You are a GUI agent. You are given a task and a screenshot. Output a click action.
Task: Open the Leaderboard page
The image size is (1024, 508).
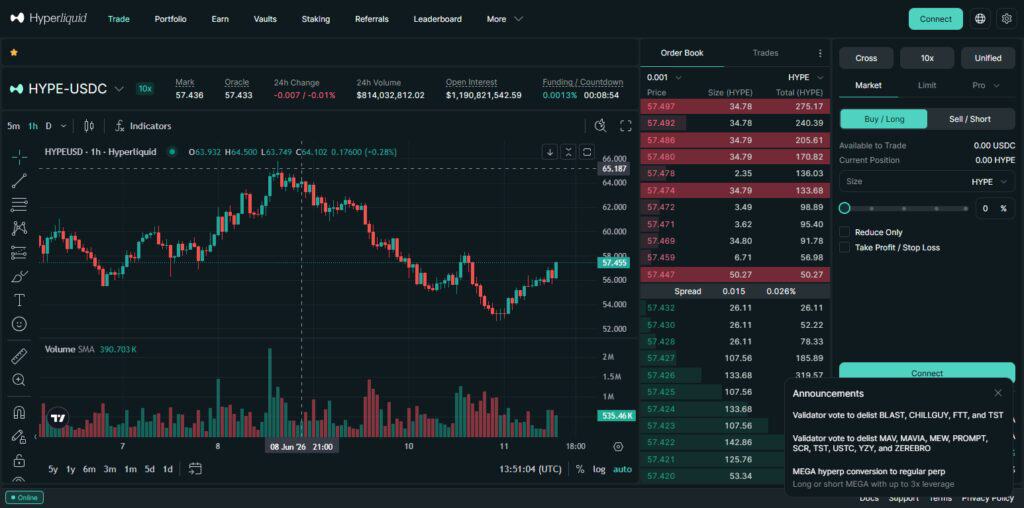438,19
